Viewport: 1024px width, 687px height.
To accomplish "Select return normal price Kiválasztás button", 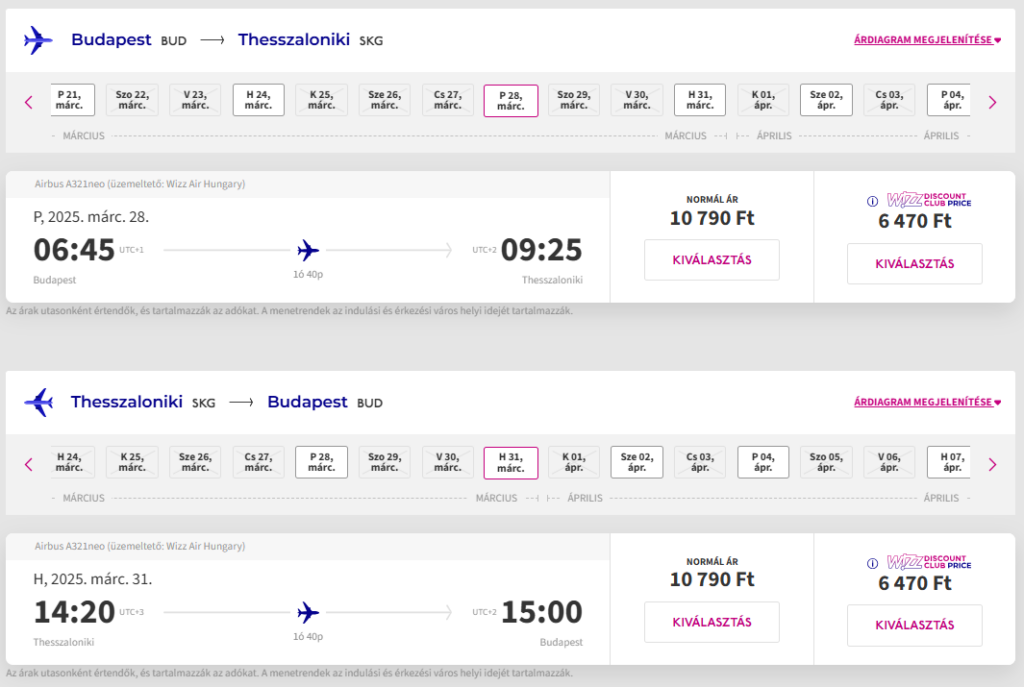I will [x=712, y=622].
